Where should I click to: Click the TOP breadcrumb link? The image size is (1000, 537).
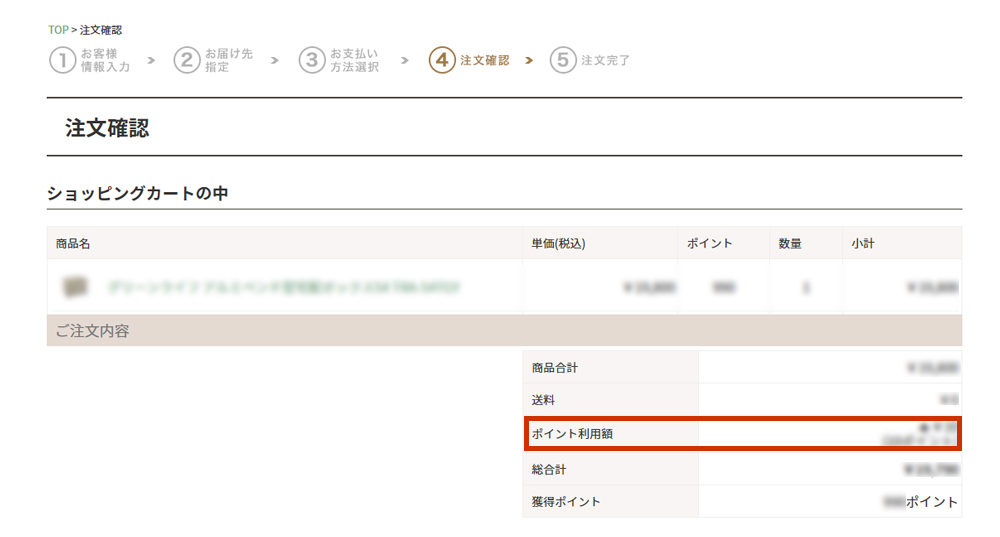click(57, 30)
